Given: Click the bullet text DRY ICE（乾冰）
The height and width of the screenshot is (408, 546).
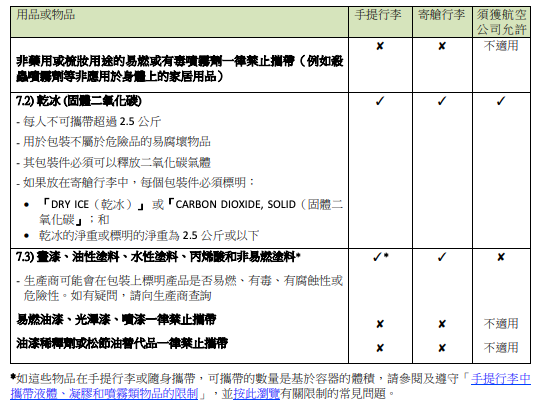Looking at the screenshot, I should [92, 204].
